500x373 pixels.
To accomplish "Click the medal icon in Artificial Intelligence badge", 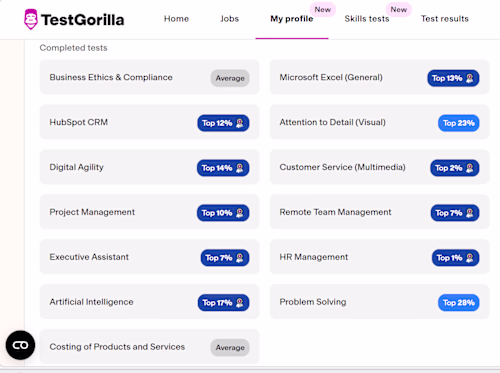I will click(240, 303).
